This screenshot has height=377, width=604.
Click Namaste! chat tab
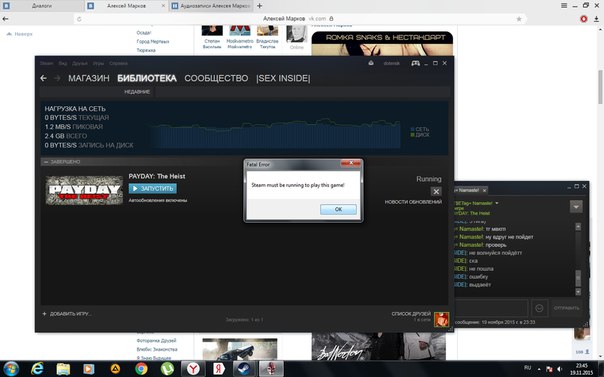(x=468, y=190)
